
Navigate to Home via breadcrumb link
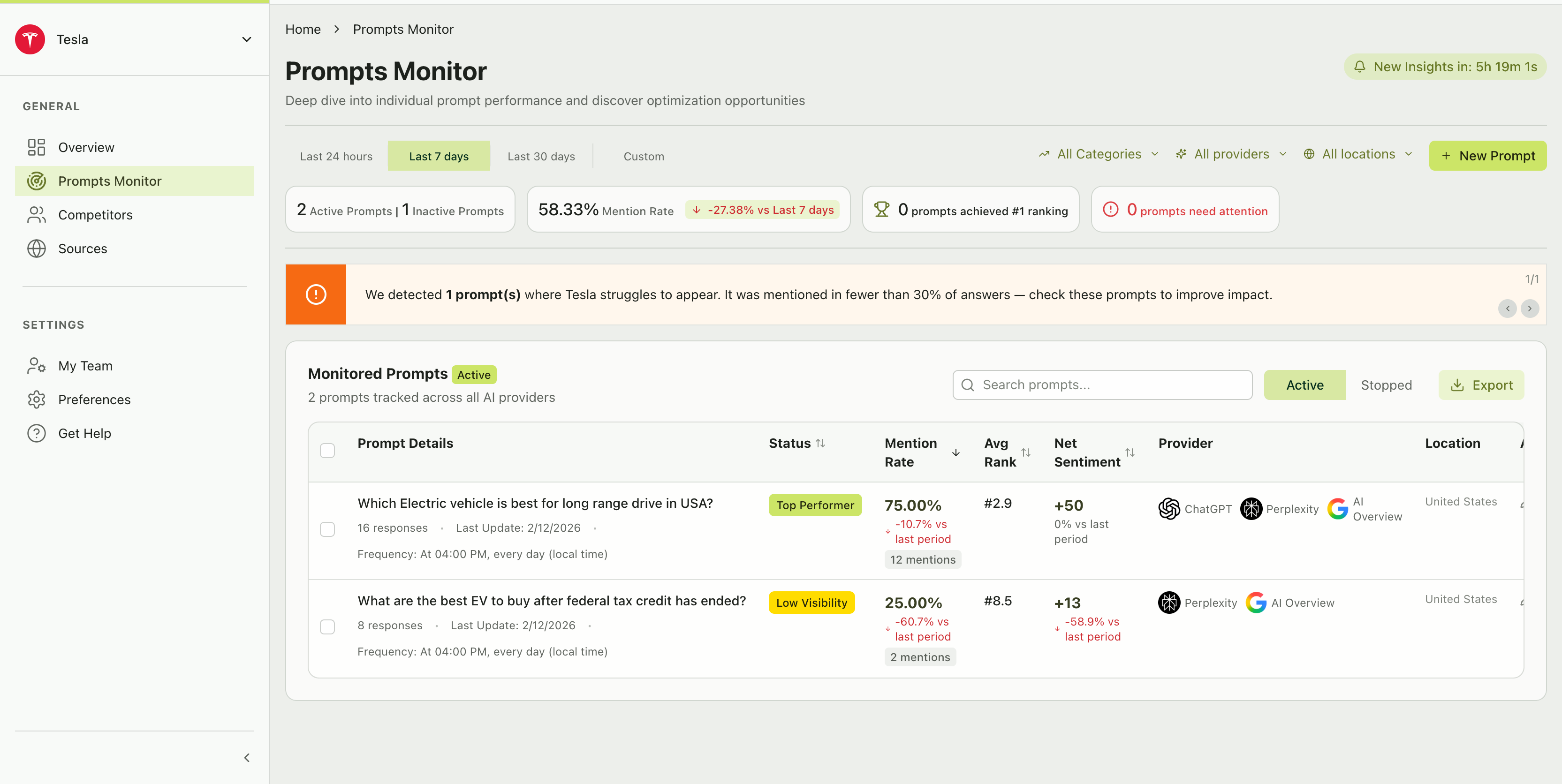pyautogui.click(x=303, y=29)
